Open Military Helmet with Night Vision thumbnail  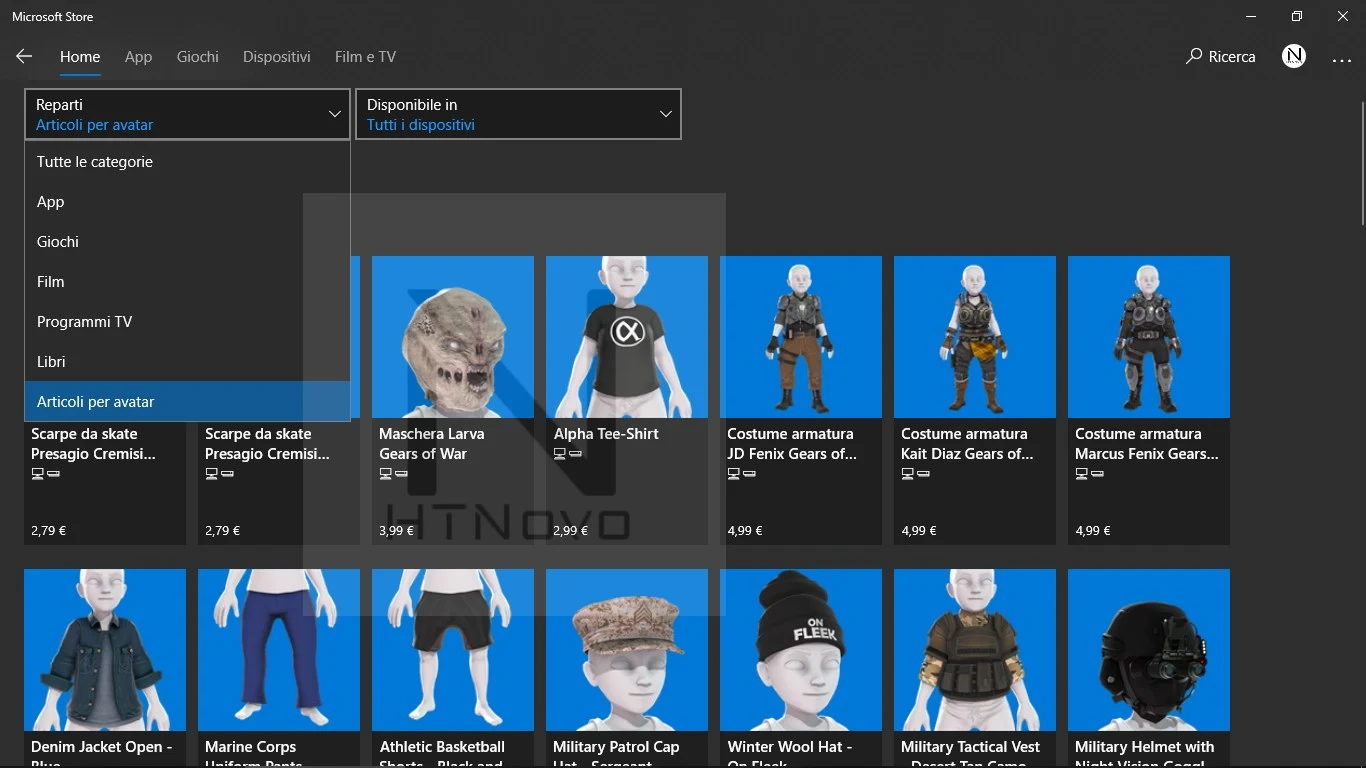tap(1149, 650)
